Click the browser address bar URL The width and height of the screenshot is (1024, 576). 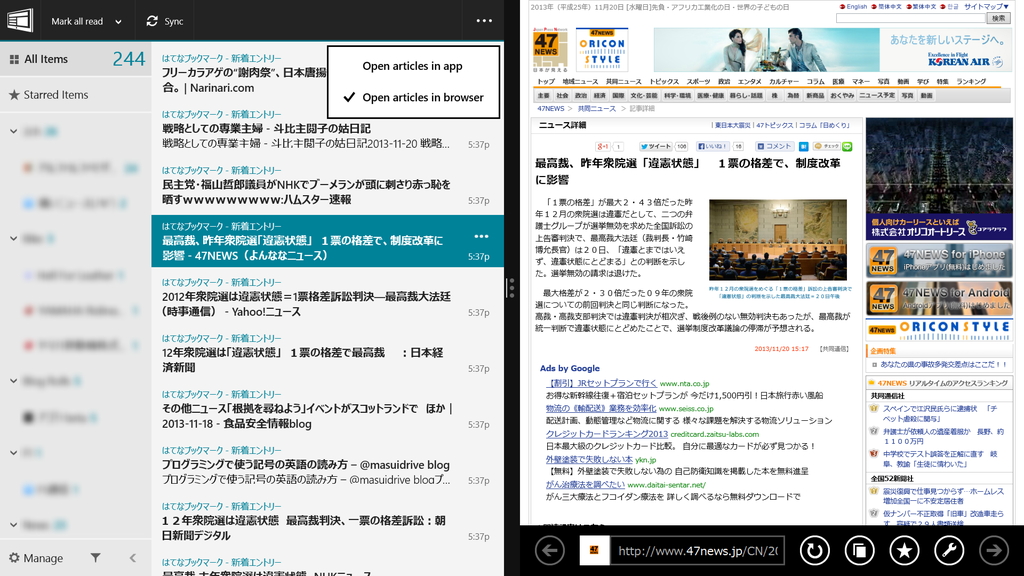(x=698, y=551)
